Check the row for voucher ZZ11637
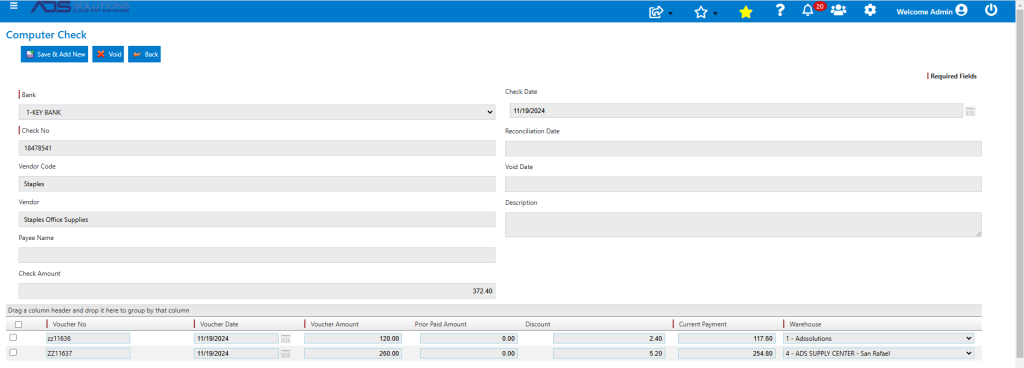The height and width of the screenshot is (368, 1024). 13,352
